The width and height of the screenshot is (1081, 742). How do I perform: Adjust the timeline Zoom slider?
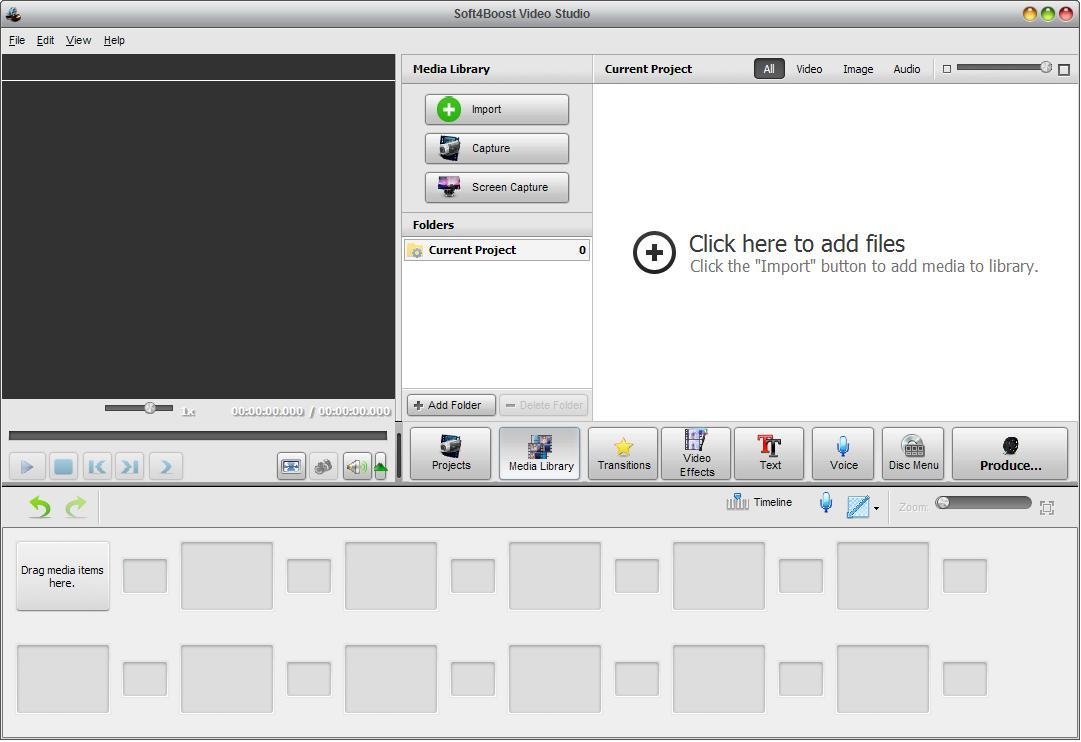pos(983,503)
